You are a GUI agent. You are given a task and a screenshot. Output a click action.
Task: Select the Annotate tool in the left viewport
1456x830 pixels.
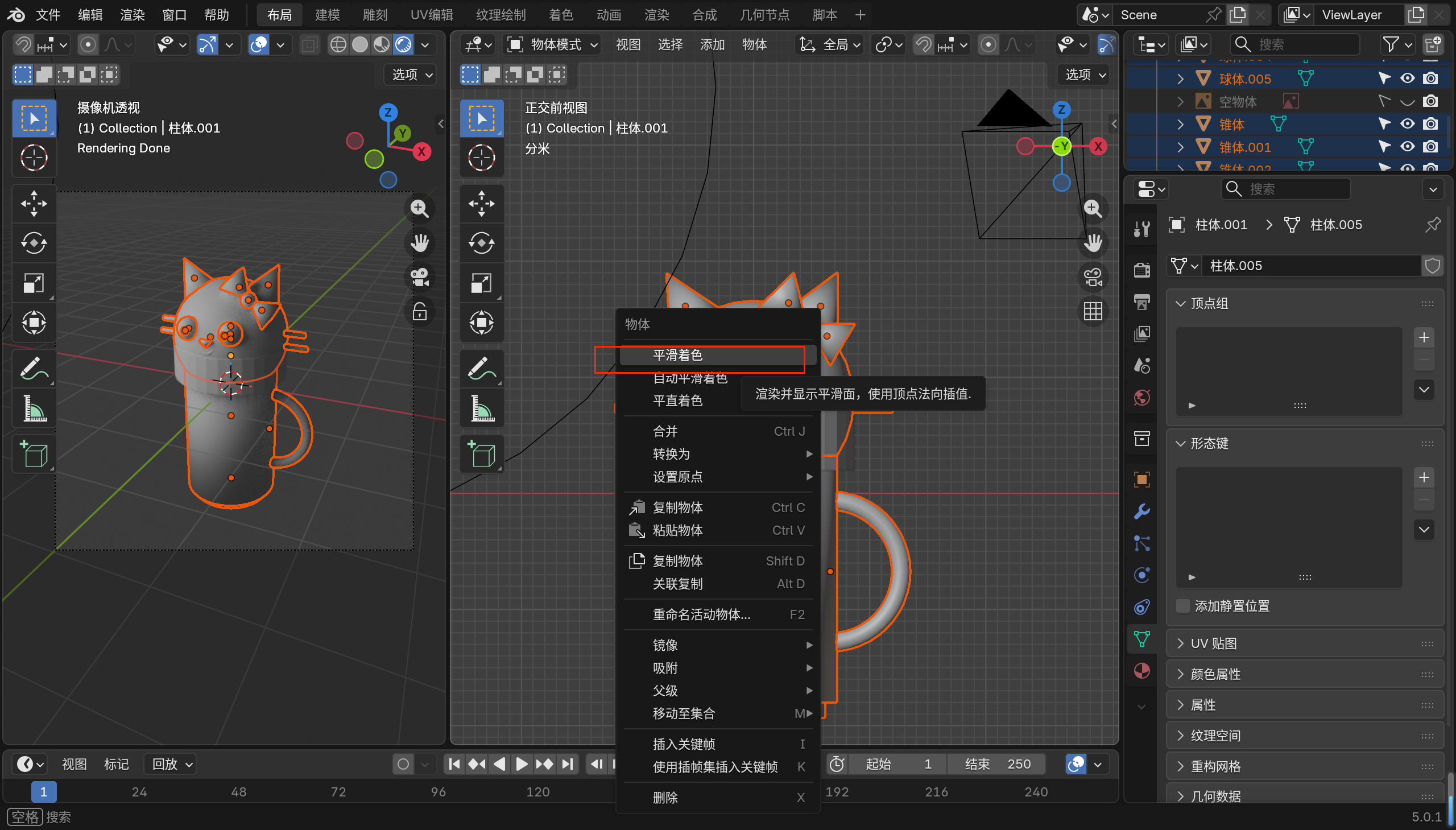pos(34,368)
